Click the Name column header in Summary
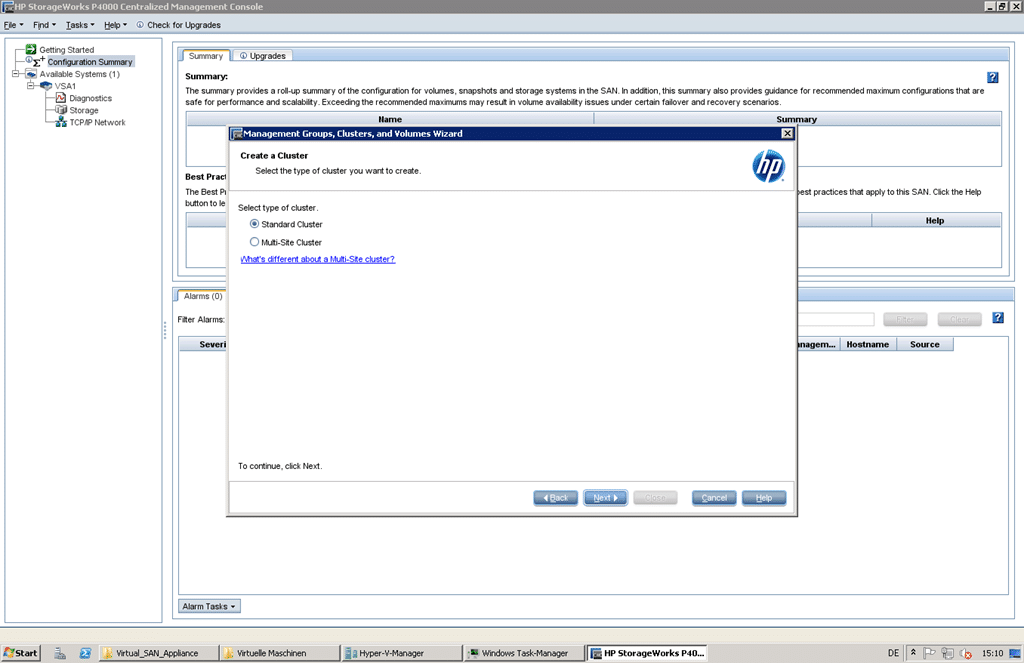1024x663 pixels. [390, 119]
